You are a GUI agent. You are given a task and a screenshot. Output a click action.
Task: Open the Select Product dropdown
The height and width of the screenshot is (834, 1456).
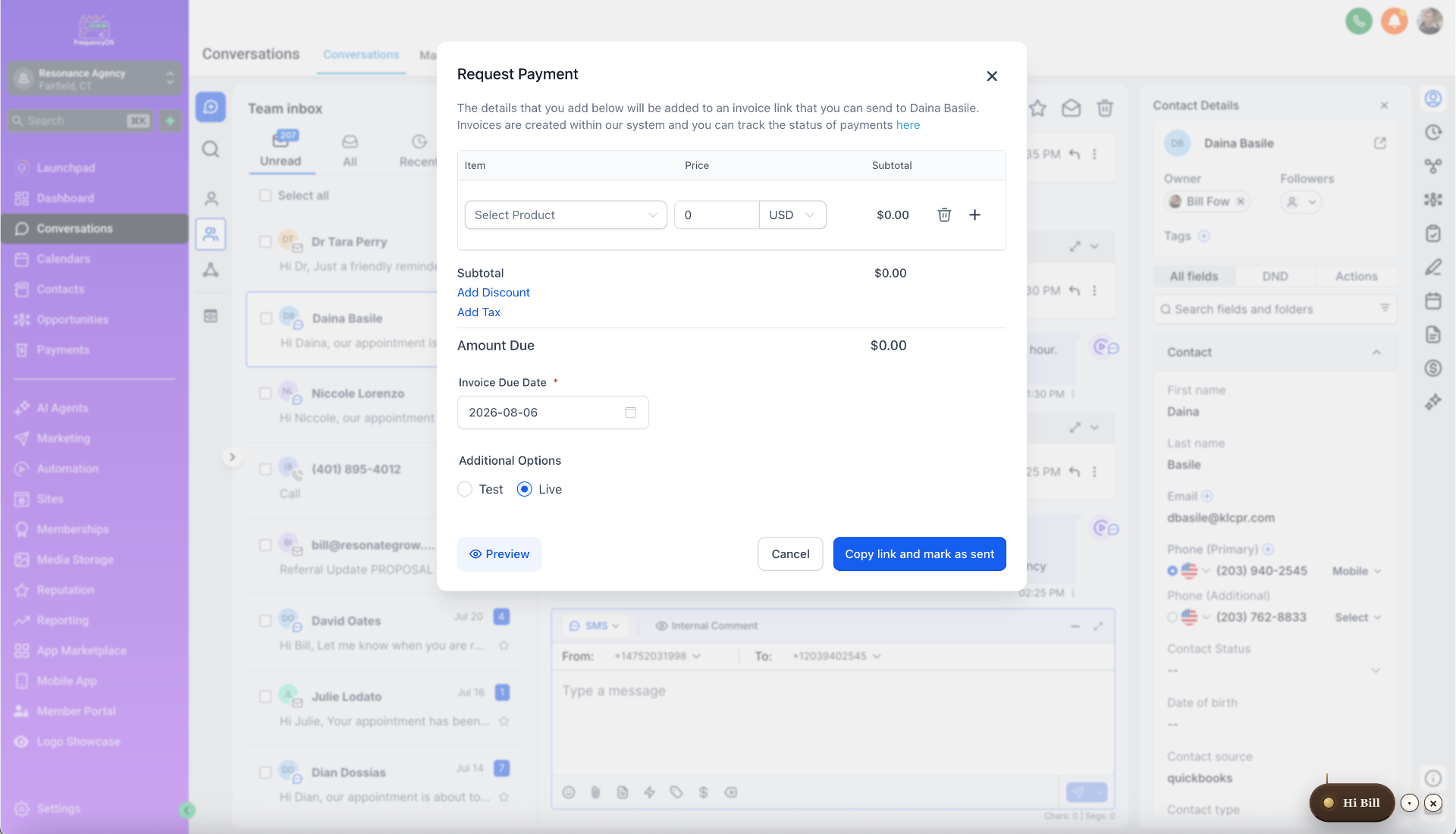click(566, 215)
